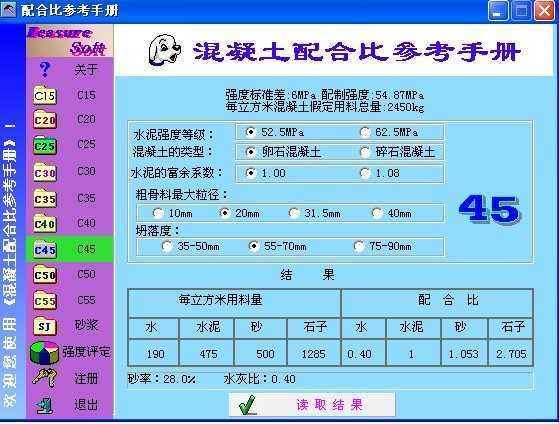Click the 砂率: 28.0% text
Viewport: 559px width, 424px height.
162,379
